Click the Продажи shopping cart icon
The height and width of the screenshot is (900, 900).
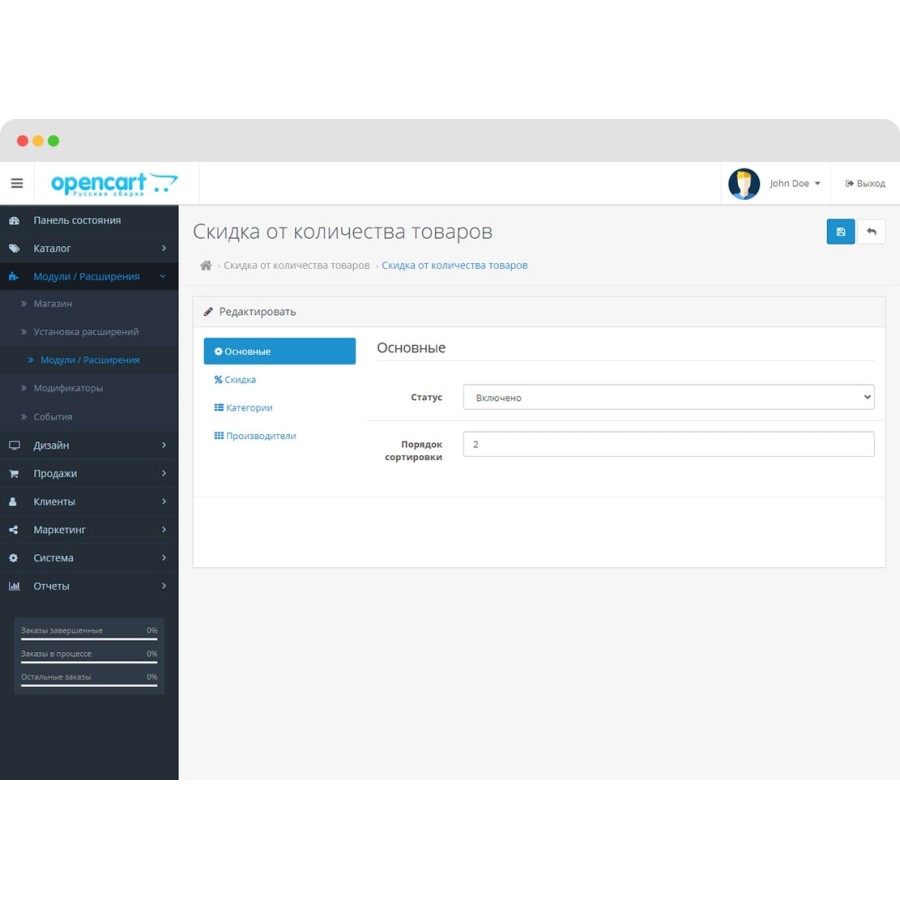(x=14, y=474)
